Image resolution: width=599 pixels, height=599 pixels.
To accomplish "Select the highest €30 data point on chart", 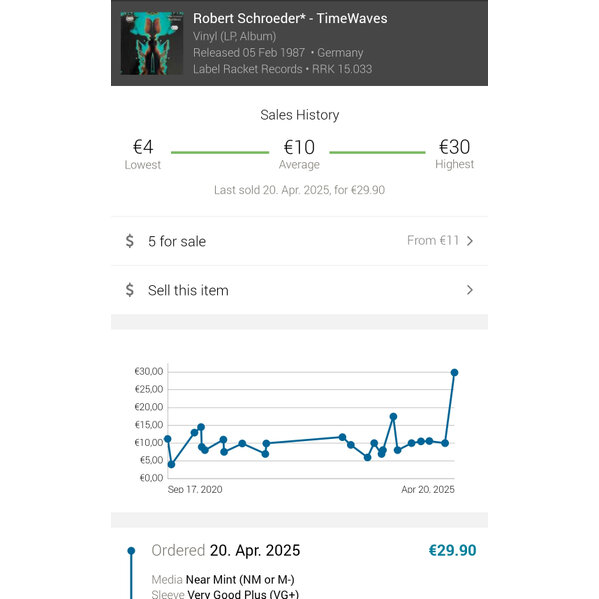I will [x=454, y=372].
